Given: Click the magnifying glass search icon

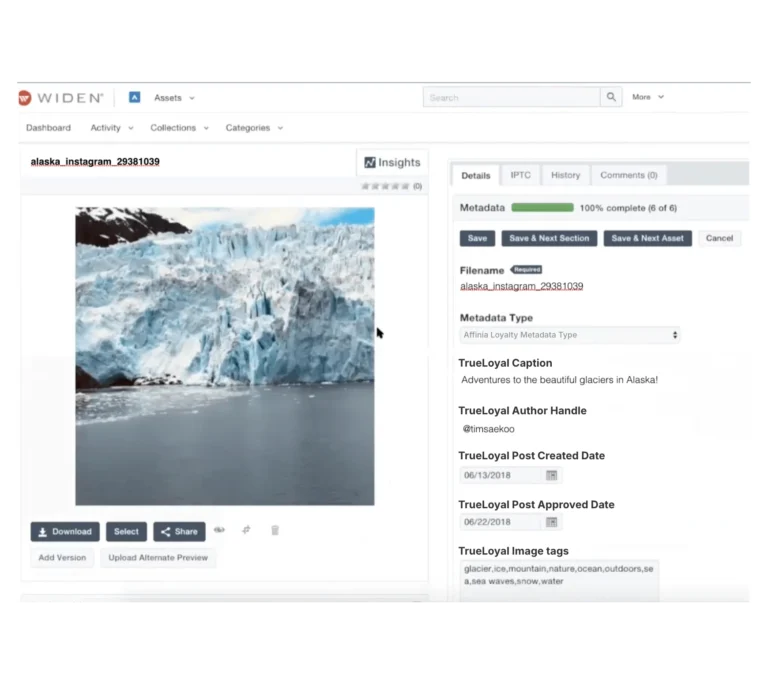Looking at the screenshot, I should click(x=612, y=97).
